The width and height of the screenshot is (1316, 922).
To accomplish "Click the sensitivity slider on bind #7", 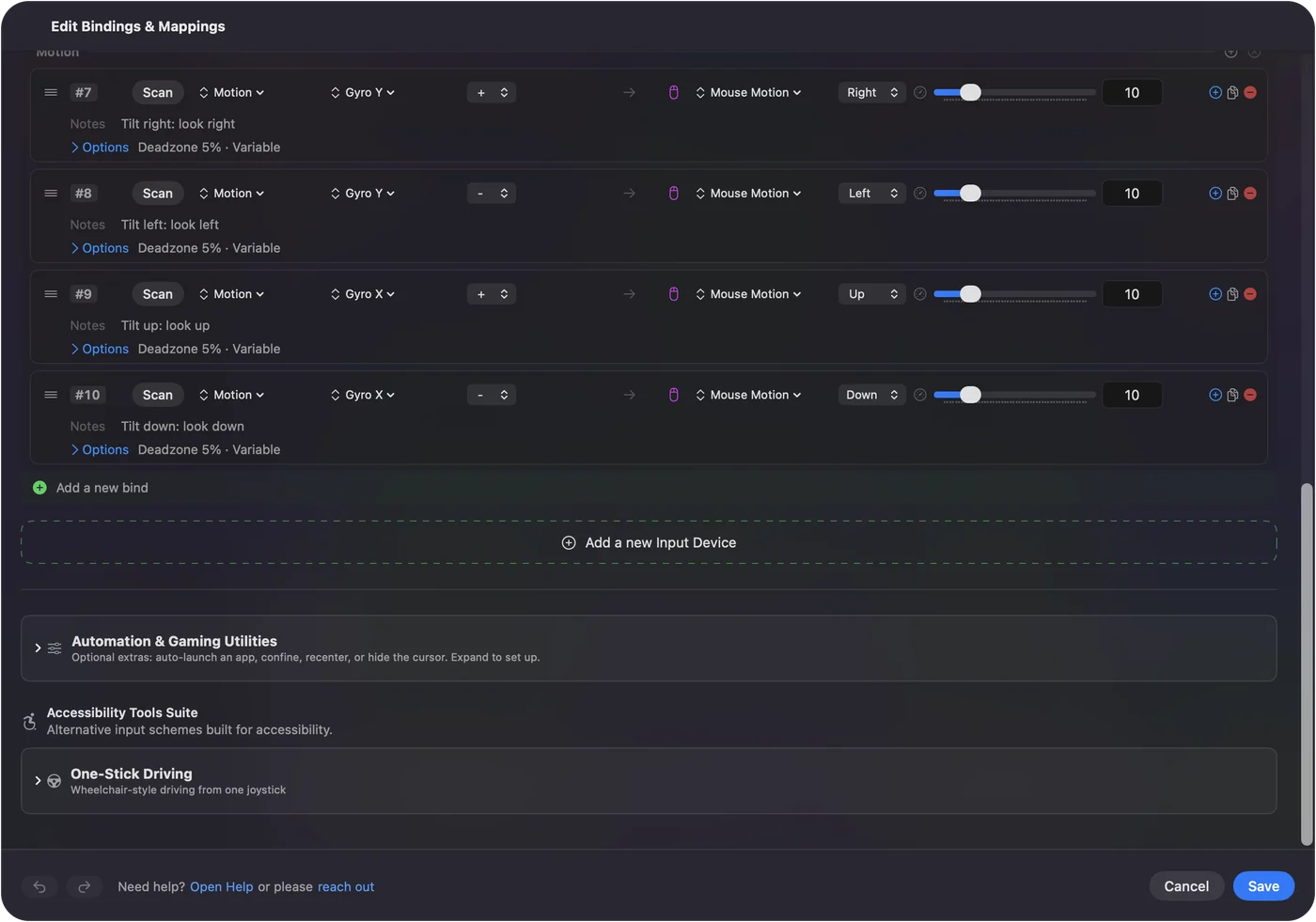I will pos(1014,92).
